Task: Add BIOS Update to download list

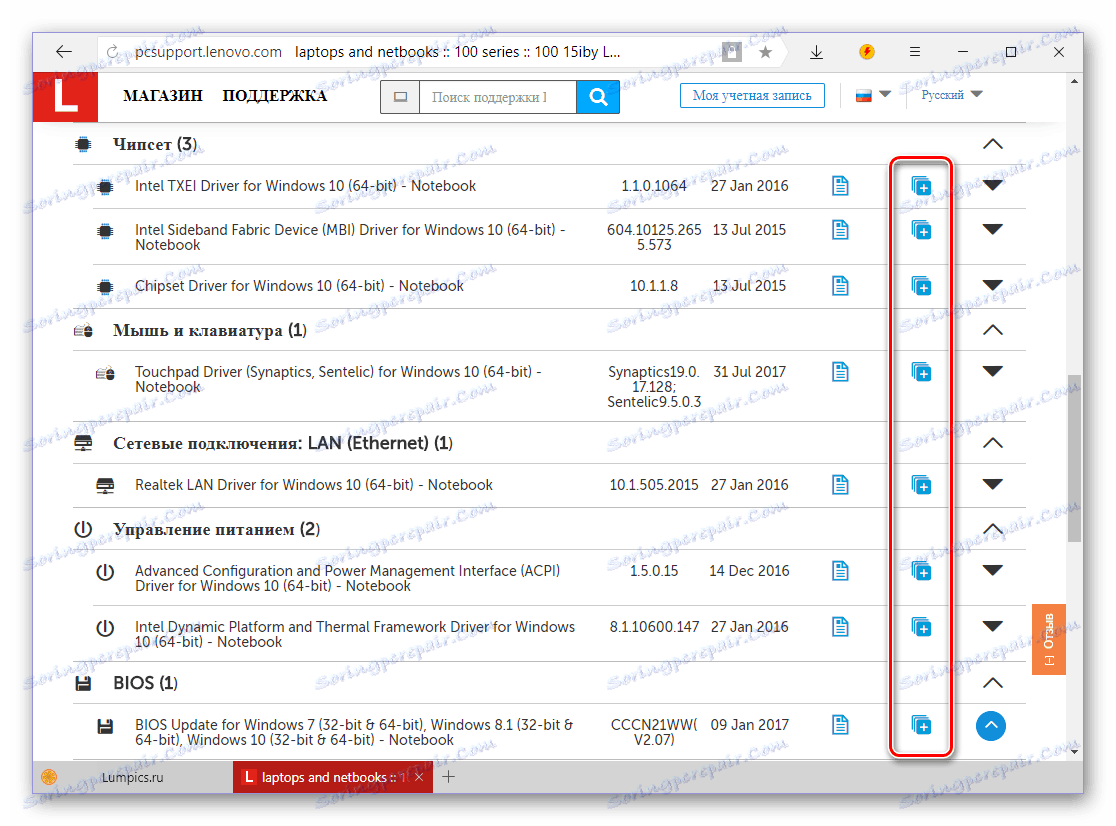Action: click(x=921, y=725)
